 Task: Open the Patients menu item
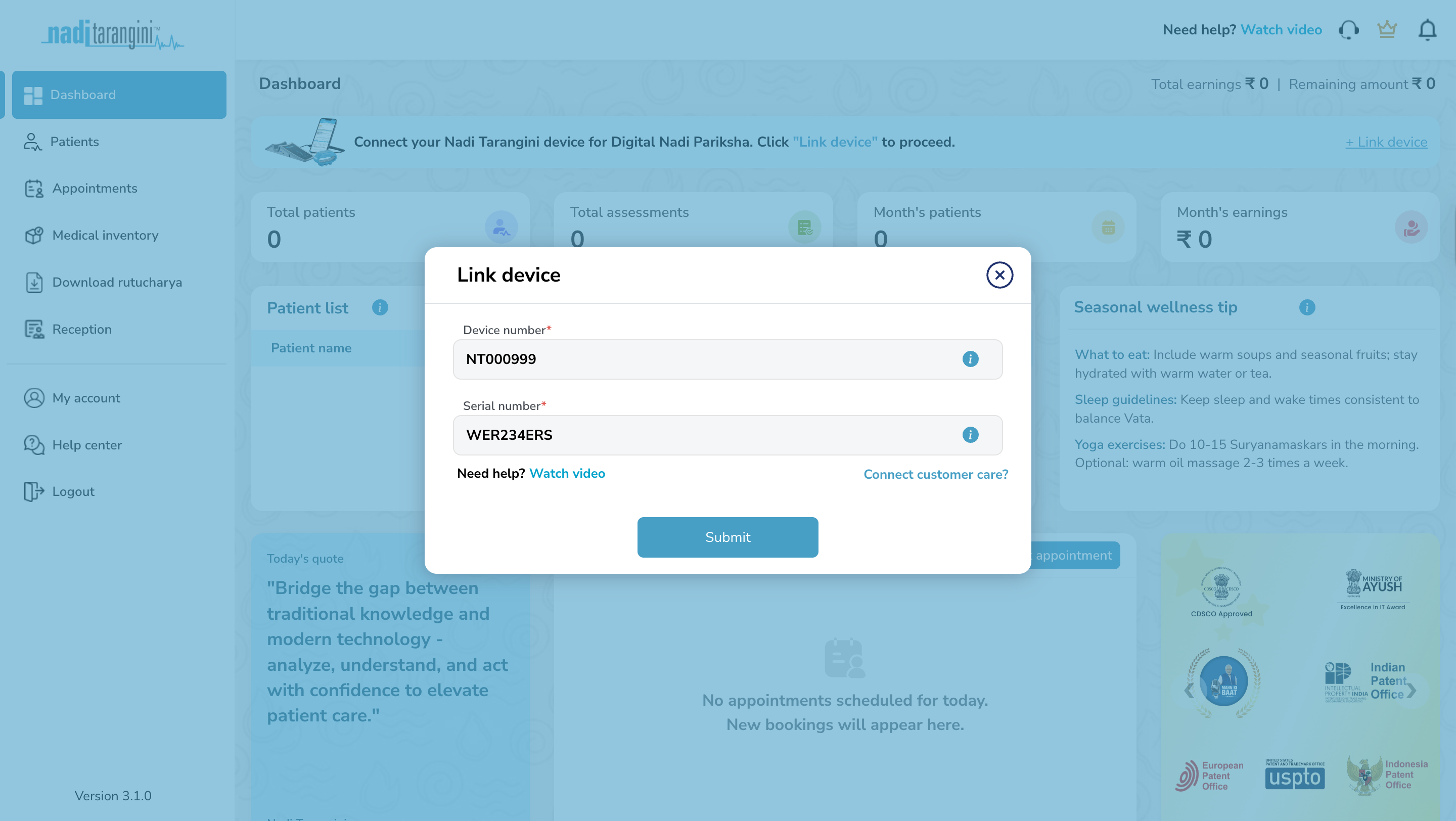(74, 141)
